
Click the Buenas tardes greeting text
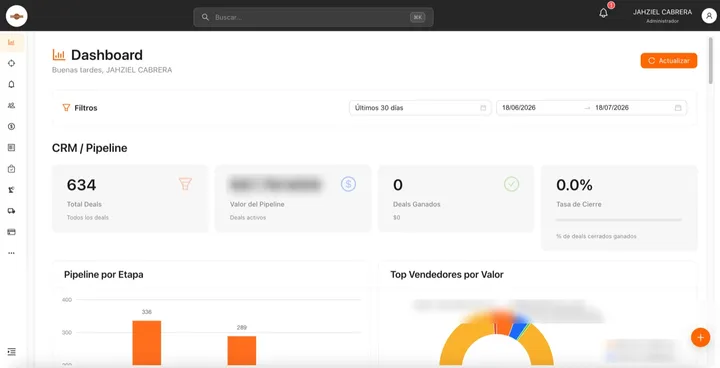[112, 70]
